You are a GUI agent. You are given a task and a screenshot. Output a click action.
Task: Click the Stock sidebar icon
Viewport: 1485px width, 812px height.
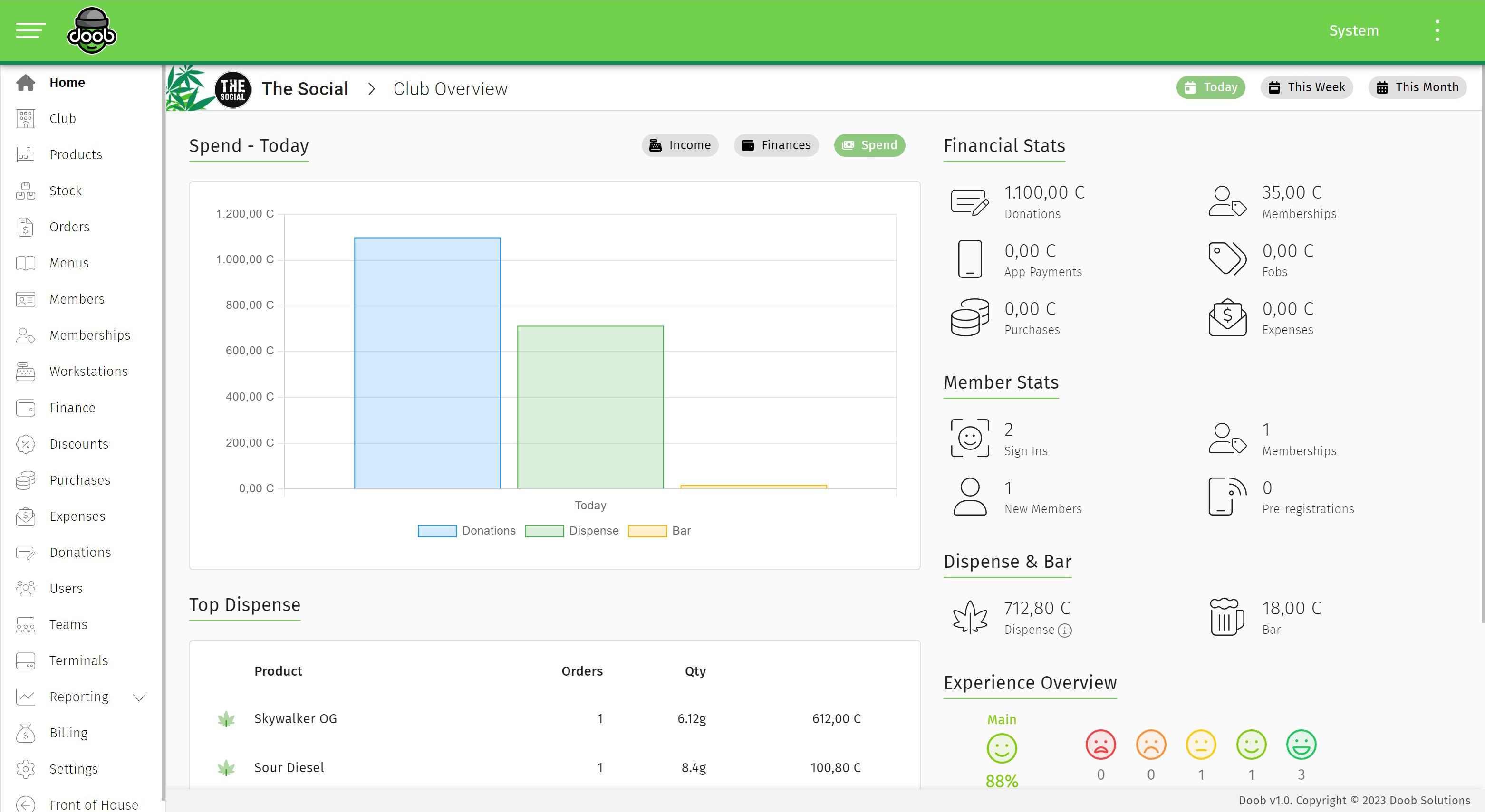click(25, 191)
